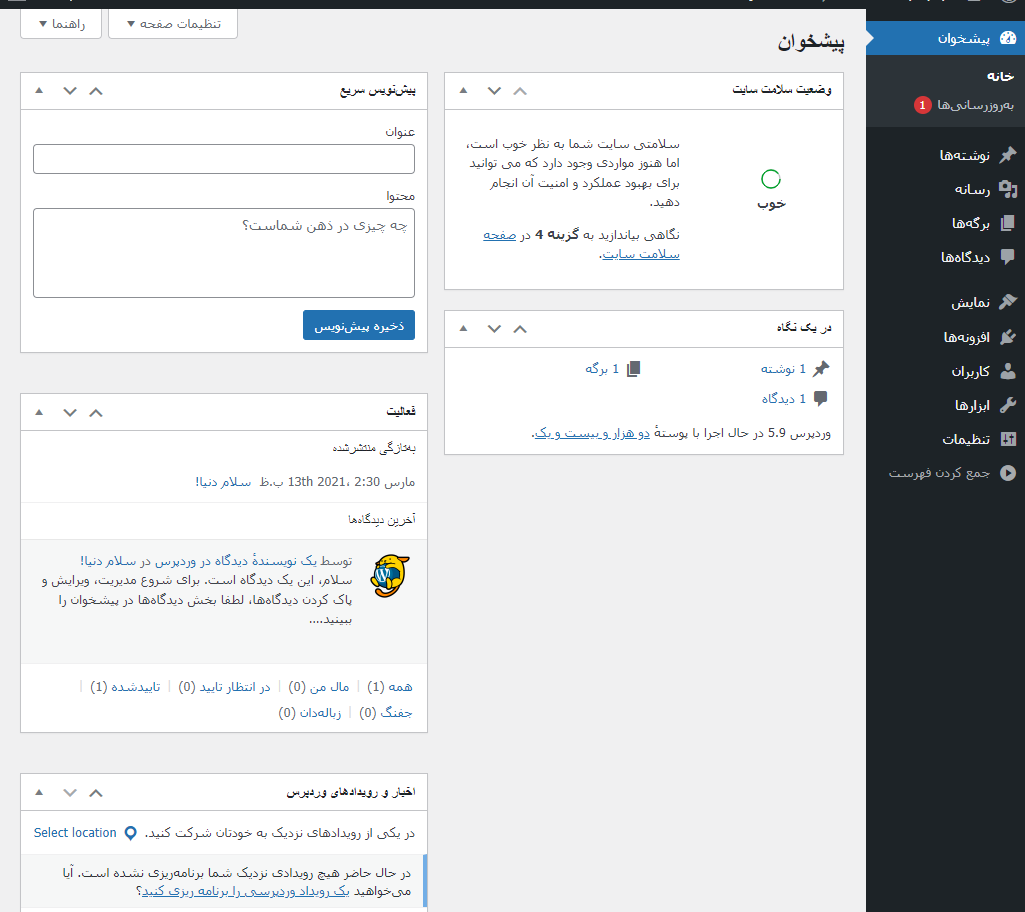Move At a Glance (در یک نگاه) widget up
Image resolution: width=1025 pixels, height=912 pixels.
point(520,329)
